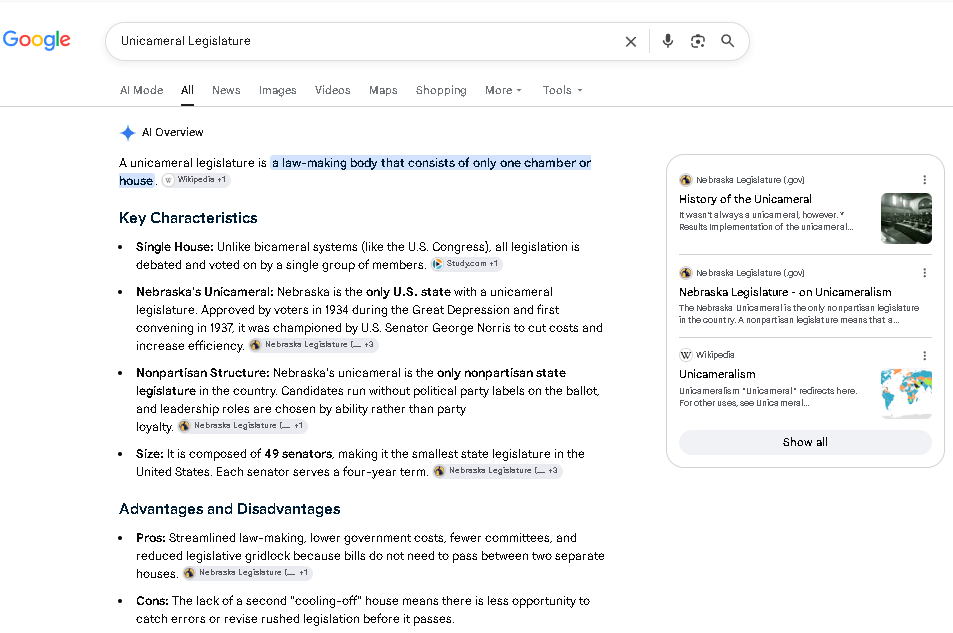This screenshot has width=953, height=633.
Task: Open the Wikipedia +1 source chip
Action: tap(196, 180)
